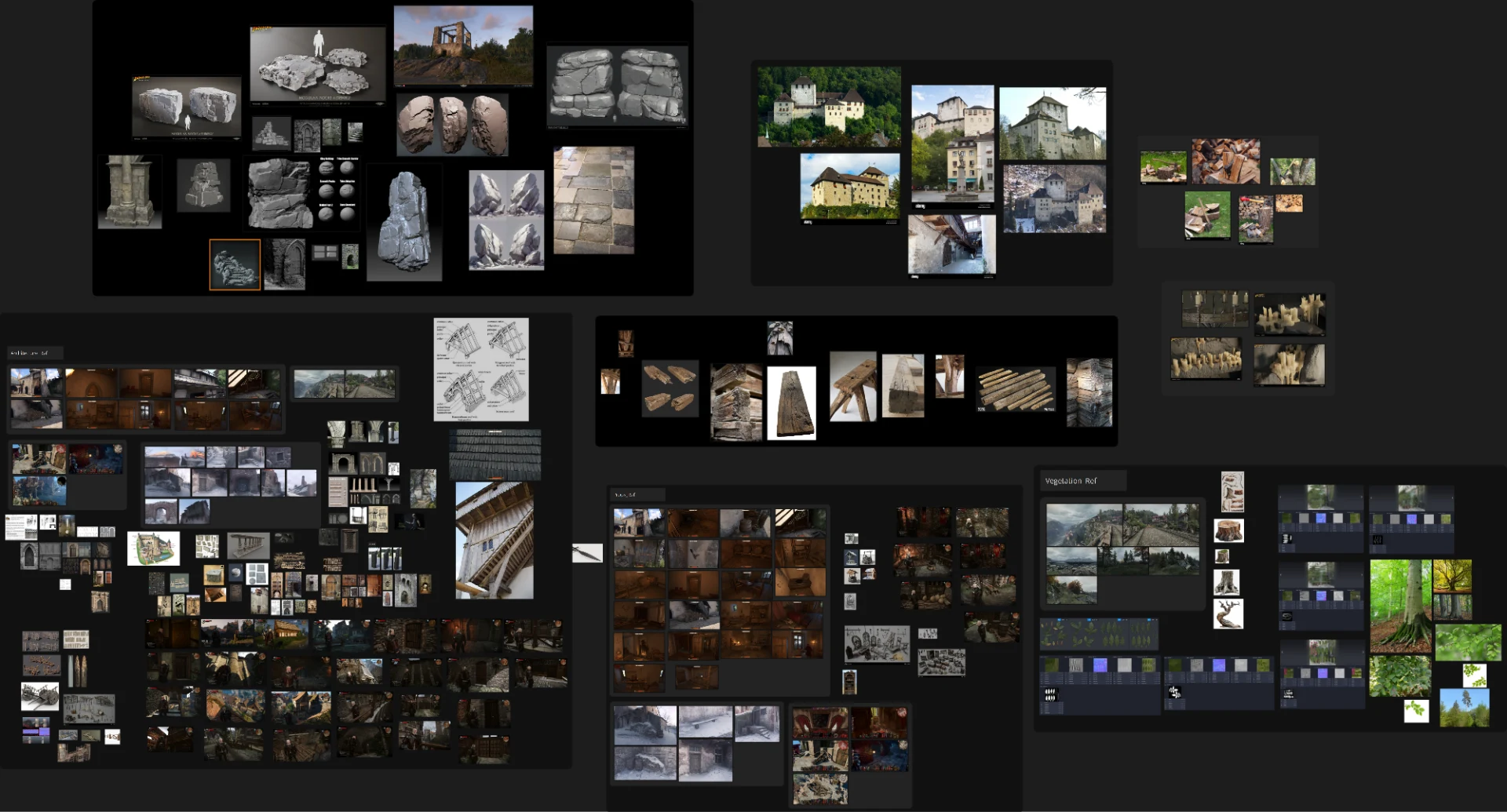
Task: Select the tree stump model render
Action: pyautogui.click(x=1228, y=530)
